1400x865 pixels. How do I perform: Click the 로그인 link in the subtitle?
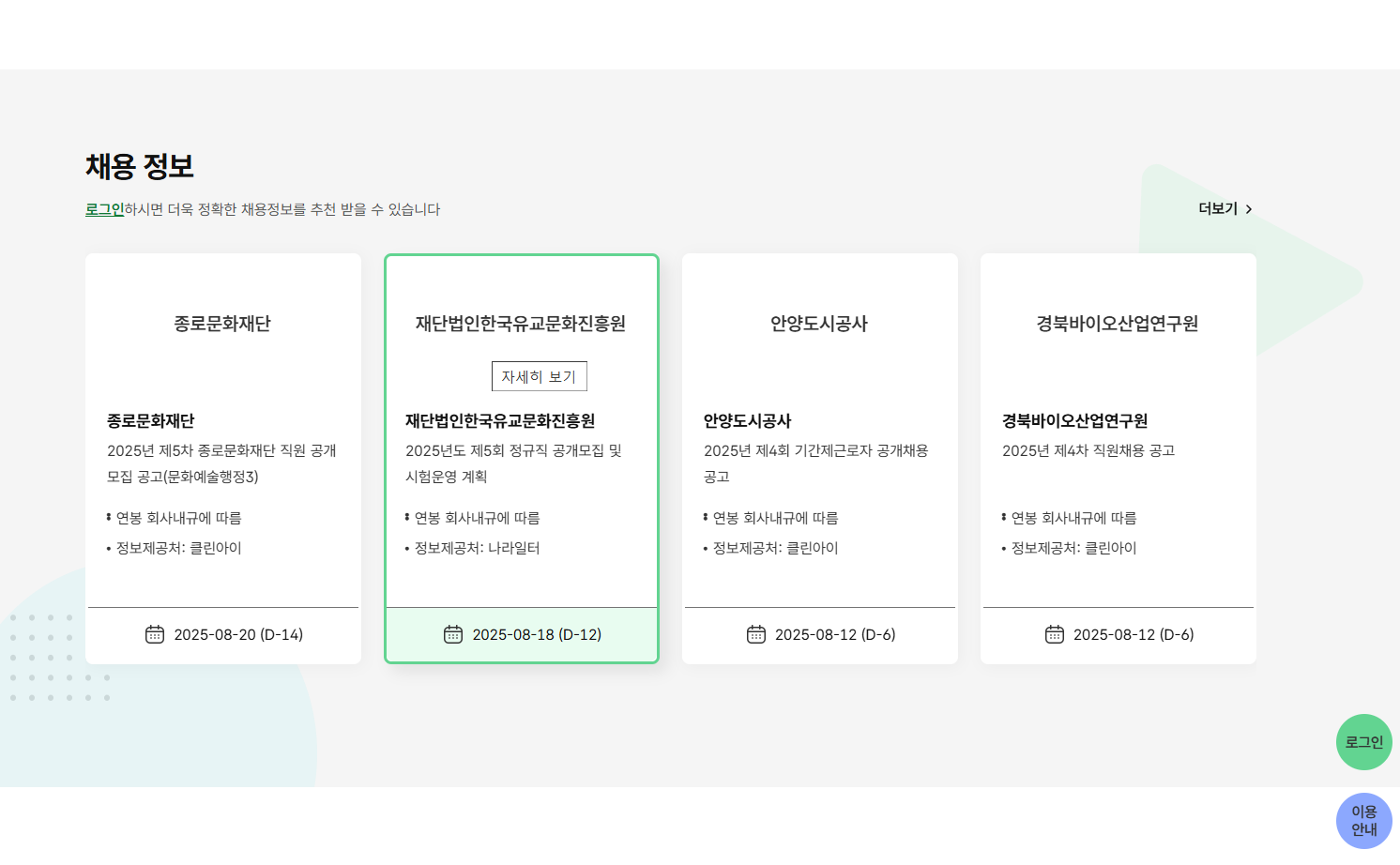coord(105,209)
